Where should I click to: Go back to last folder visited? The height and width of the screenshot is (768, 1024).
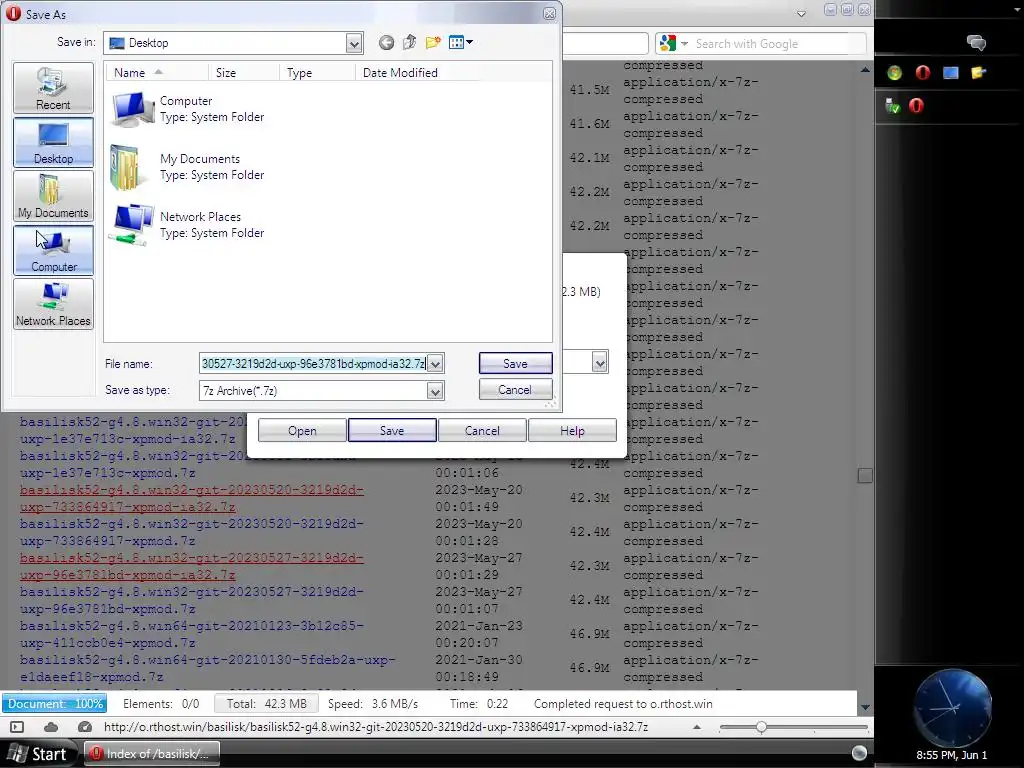coord(386,43)
